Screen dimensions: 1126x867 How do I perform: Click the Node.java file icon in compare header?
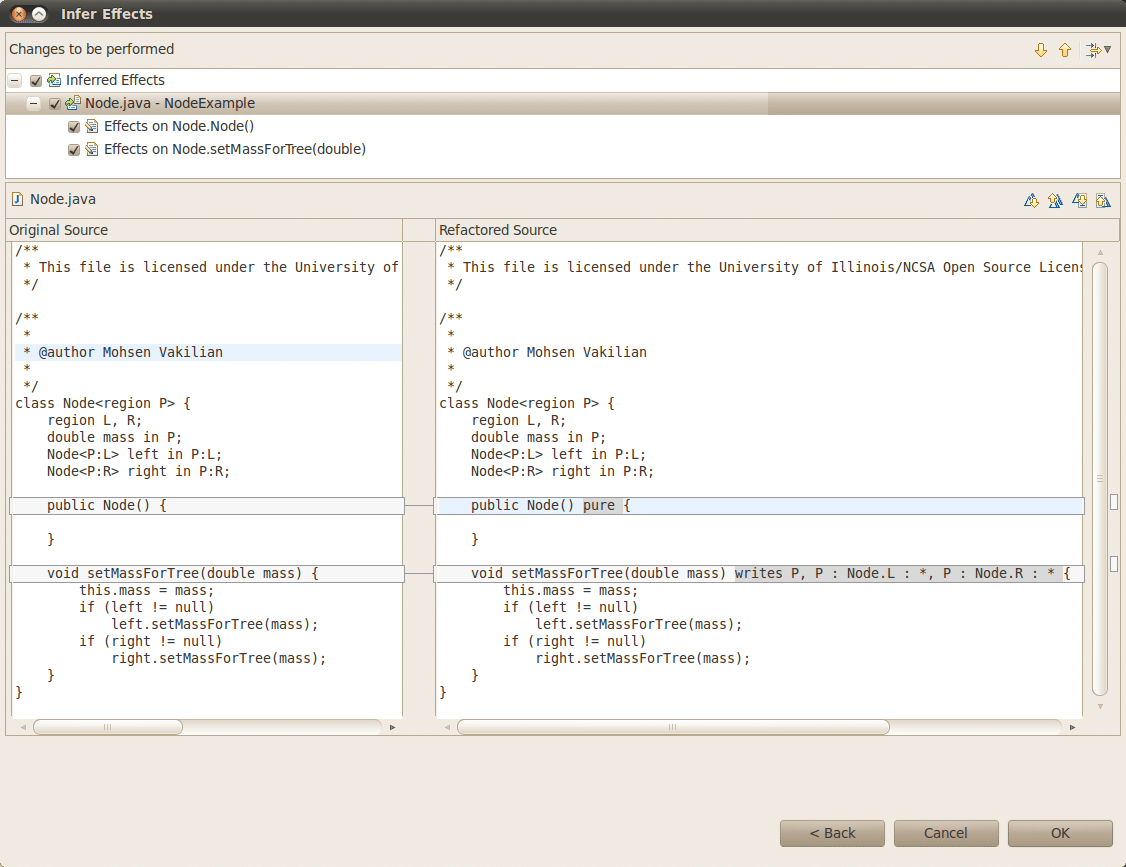[17, 200]
